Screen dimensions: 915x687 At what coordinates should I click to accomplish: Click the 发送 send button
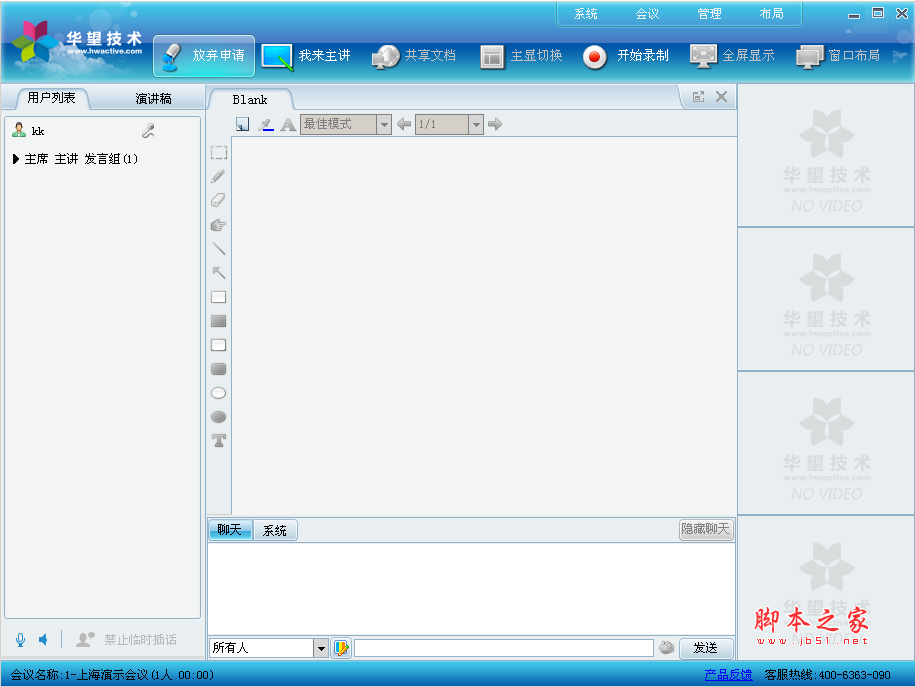click(706, 648)
